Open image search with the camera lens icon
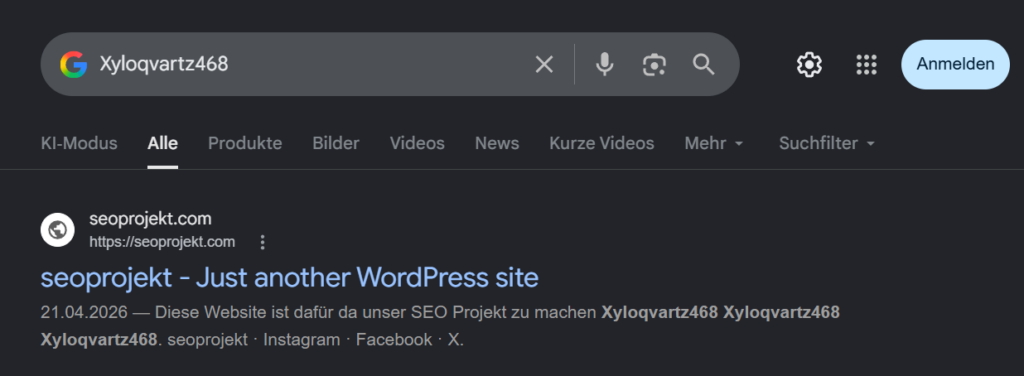 point(654,65)
